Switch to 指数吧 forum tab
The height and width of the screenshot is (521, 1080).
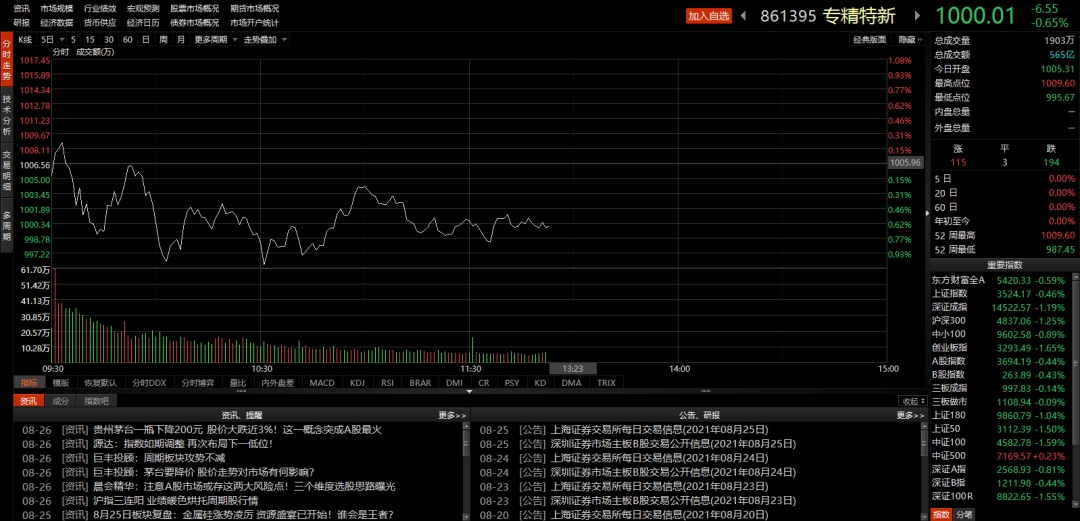96,401
